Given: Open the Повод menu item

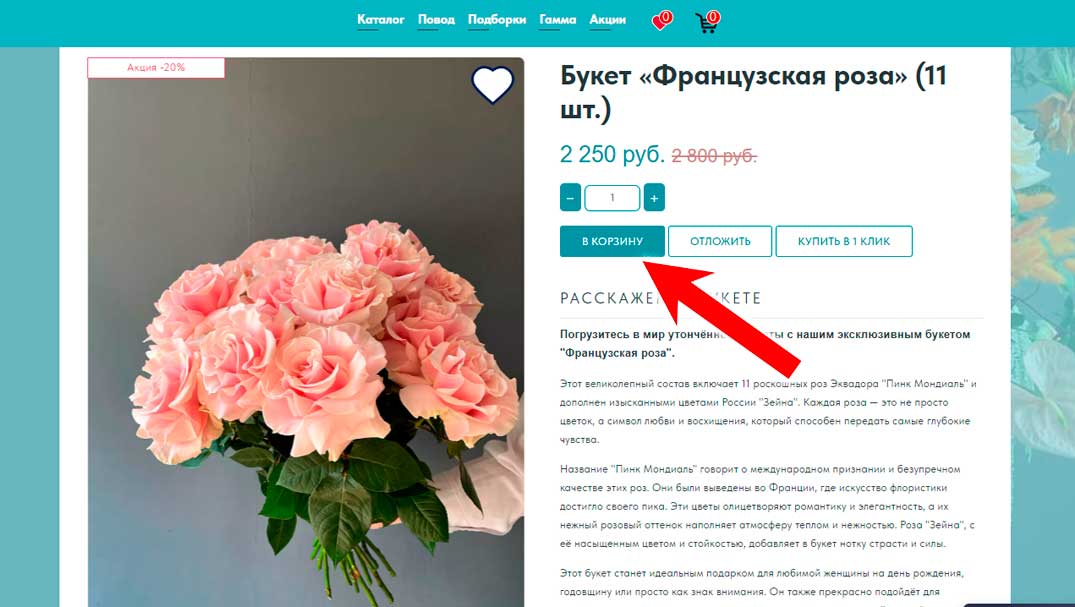Looking at the screenshot, I should coord(436,20).
